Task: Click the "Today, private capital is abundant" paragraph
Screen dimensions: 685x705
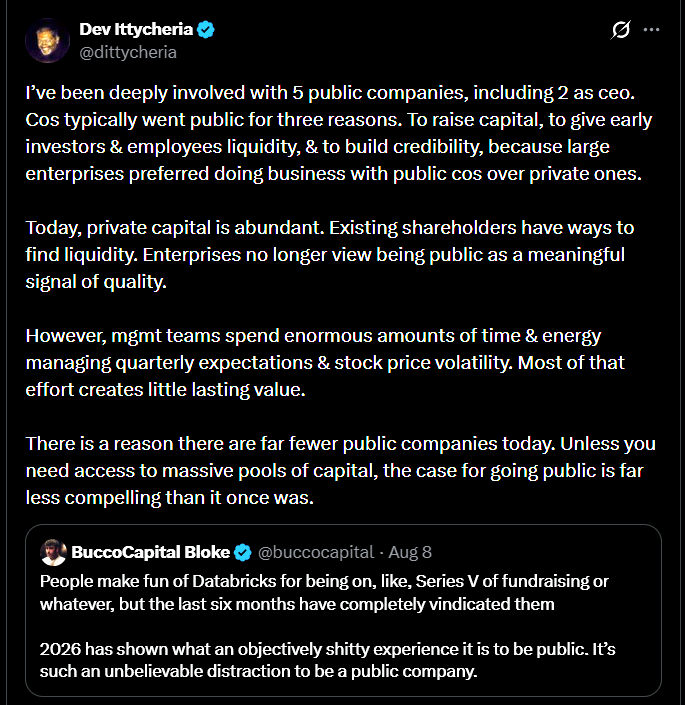Action: point(329,254)
